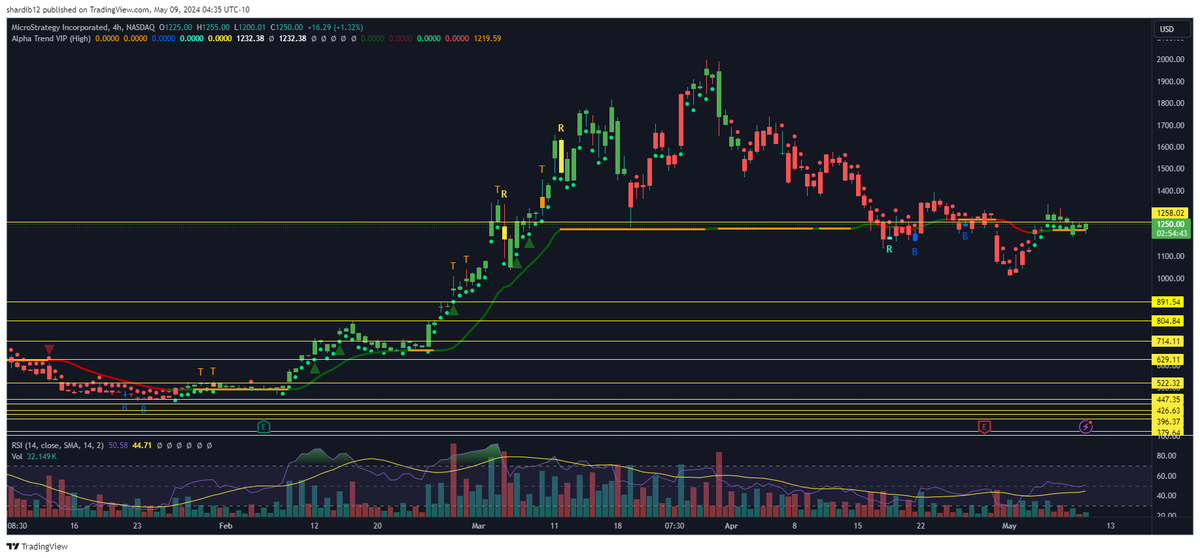1200x558 pixels.
Task: Click 80.00 on the RSI axis
Action: point(1166,455)
